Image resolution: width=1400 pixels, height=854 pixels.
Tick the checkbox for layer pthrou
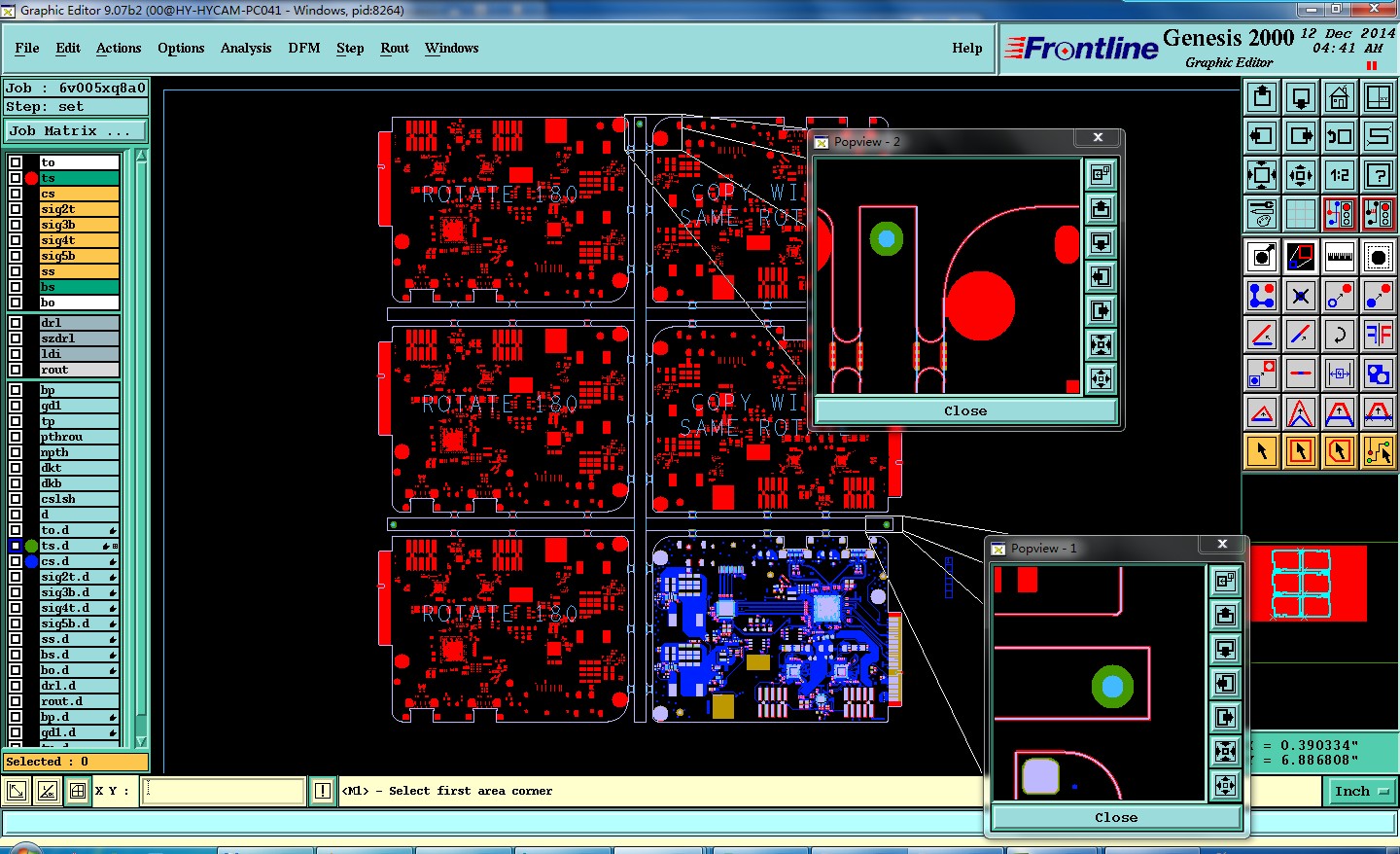click(x=16, y=437)
